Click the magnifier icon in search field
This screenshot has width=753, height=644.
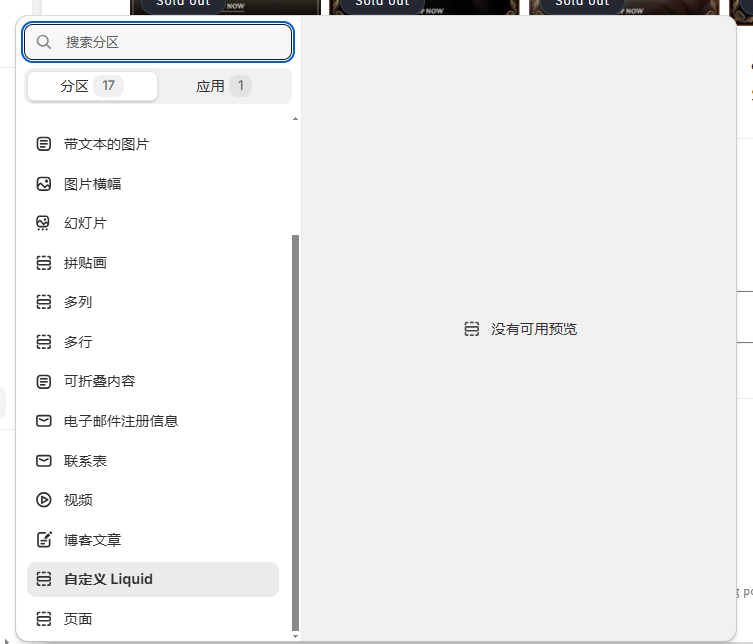click(x=44, y=42)
